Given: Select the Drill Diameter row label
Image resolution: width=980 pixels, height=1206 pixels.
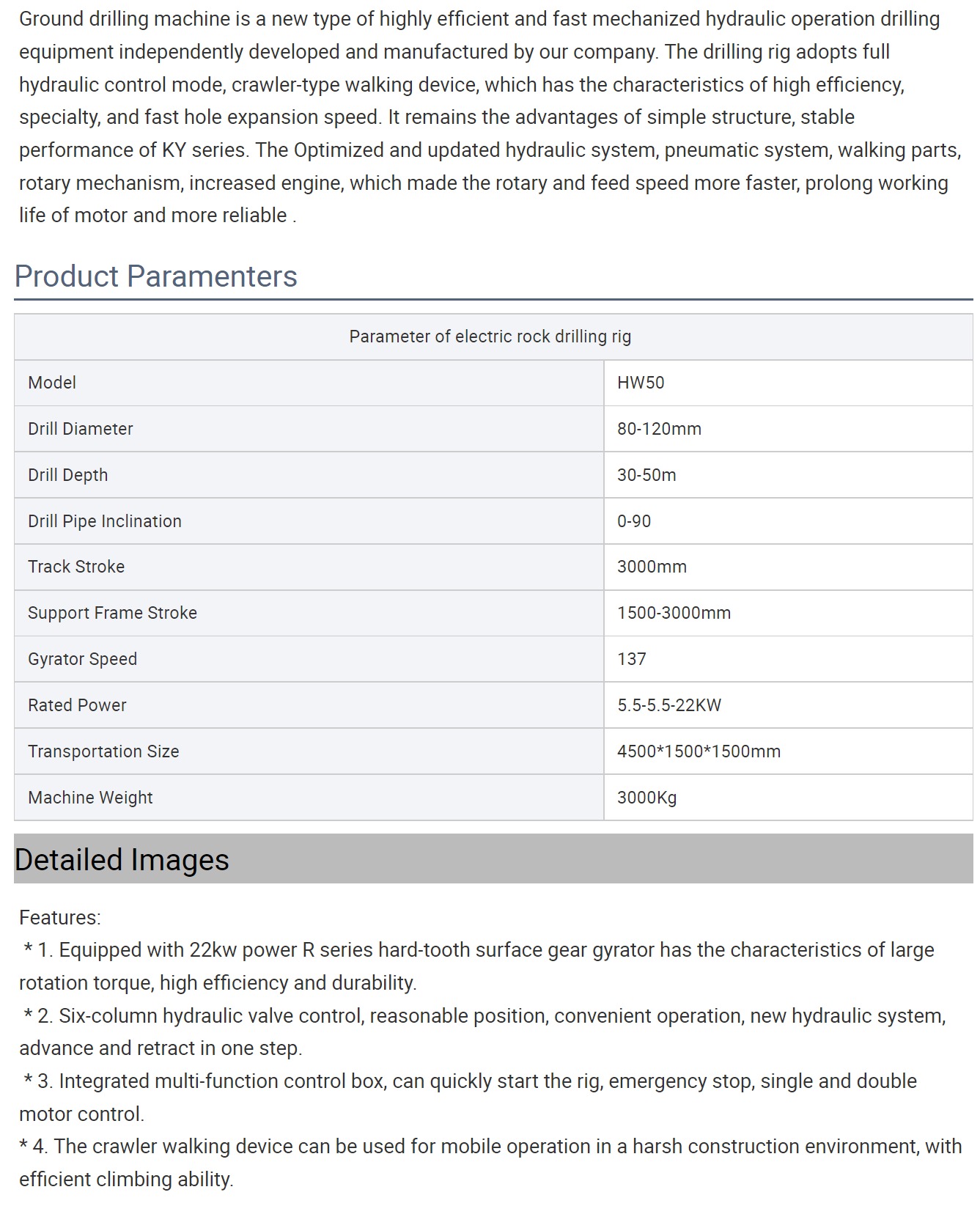Looking at the screenshot, I should [x=81, y=429].
